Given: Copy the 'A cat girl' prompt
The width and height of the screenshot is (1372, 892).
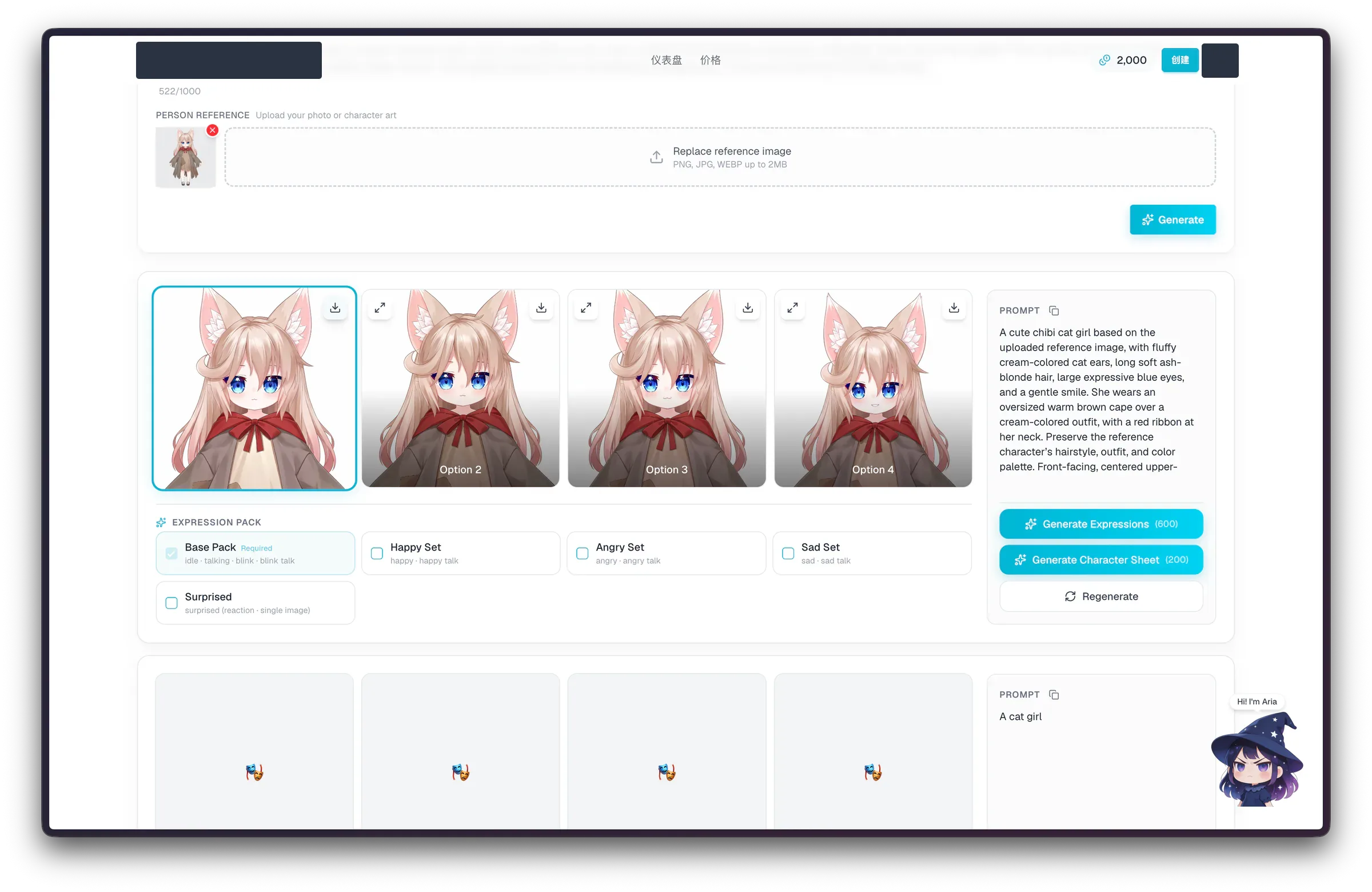Looking at the screenshot, I should point(1054,695).
